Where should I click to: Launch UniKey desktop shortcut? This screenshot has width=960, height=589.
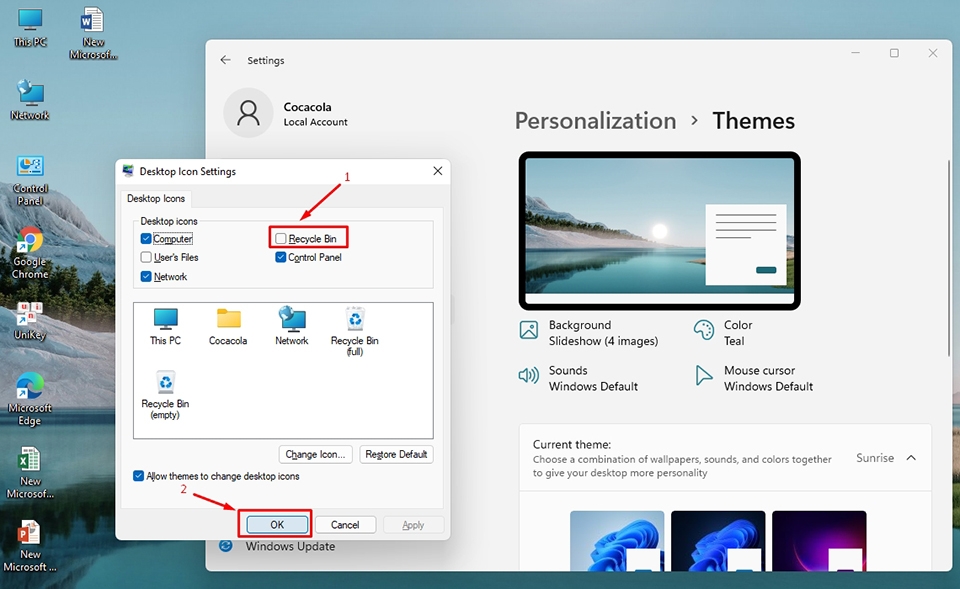[30, 321]
